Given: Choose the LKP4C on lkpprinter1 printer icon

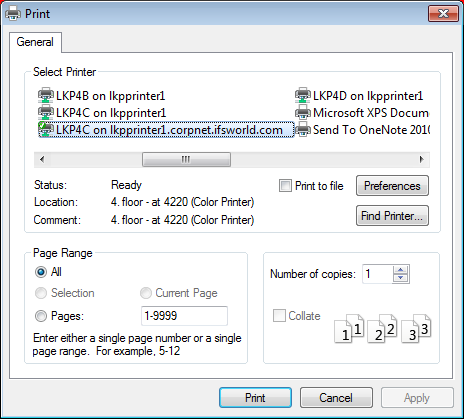Looking at the screenshot, I should pos(46,113).
